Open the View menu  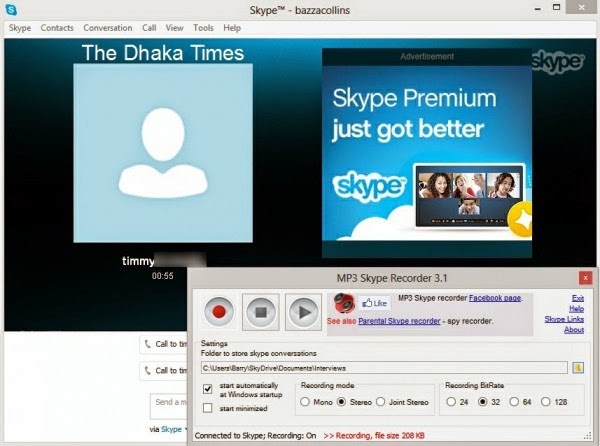click(x=174, y=28)
